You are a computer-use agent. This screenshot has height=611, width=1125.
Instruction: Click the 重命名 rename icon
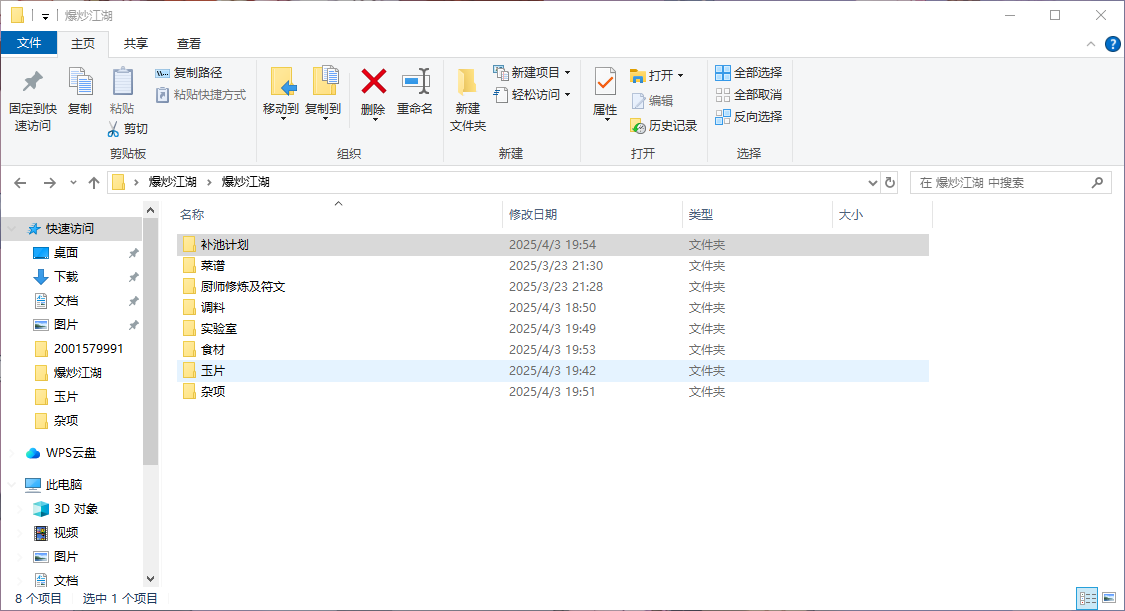coord(415,82)
